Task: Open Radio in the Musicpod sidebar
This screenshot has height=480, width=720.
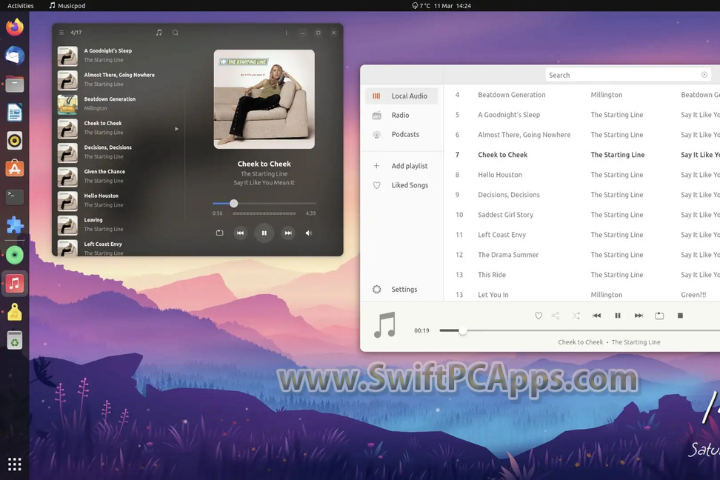Action: (402, 115)
